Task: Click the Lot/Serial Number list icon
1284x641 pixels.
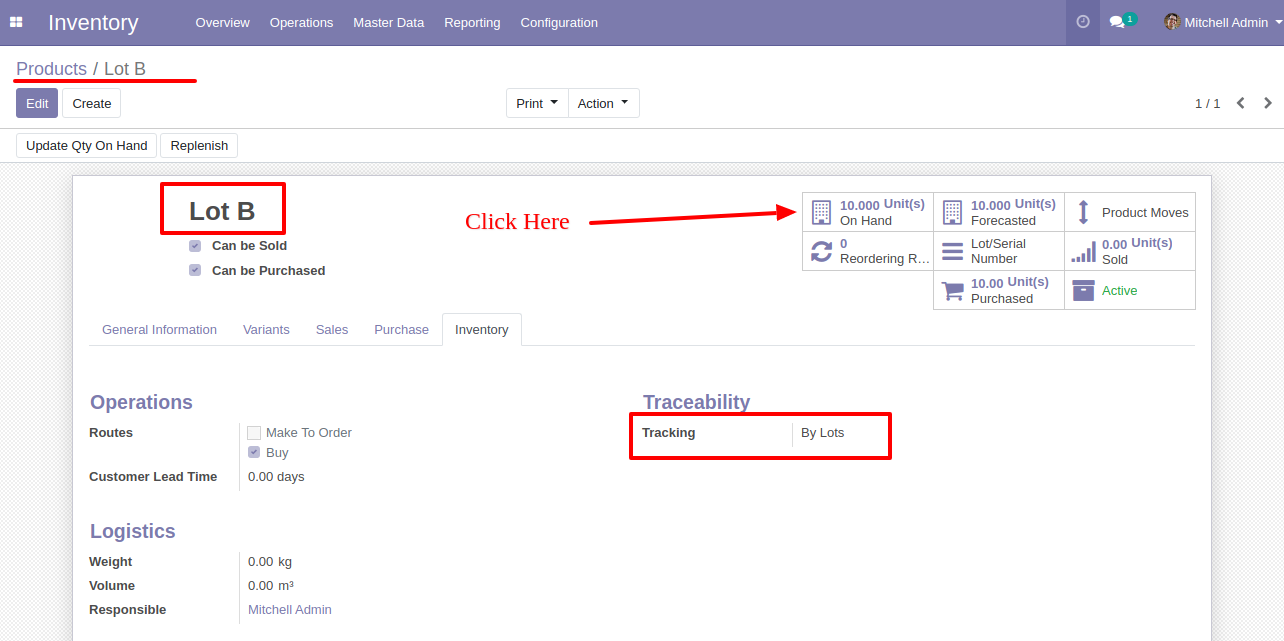Action: pos(953,251)
